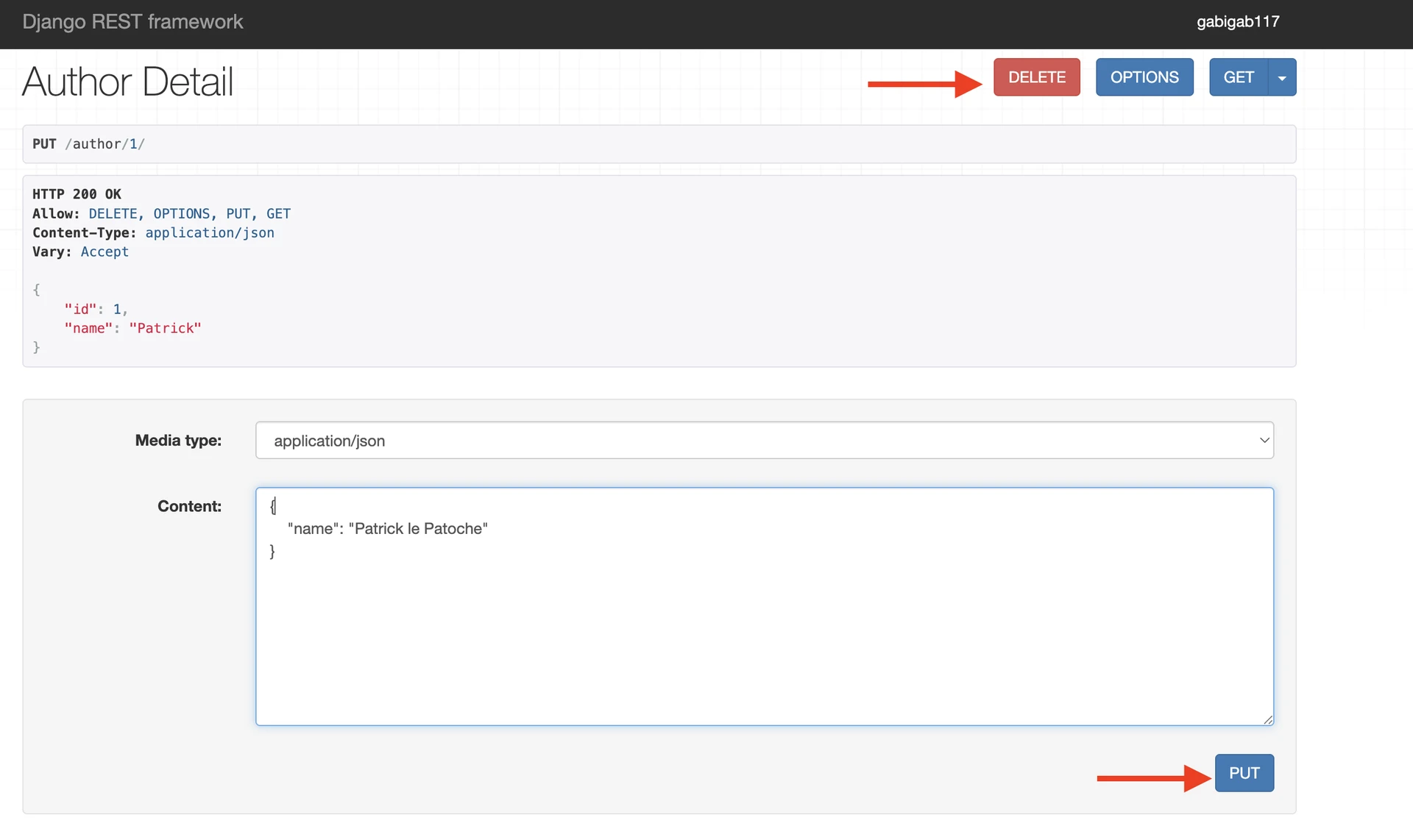Click the gabigab117 username link
The width and height of the screenshot is (1413, 840).
click(1237, 22)
